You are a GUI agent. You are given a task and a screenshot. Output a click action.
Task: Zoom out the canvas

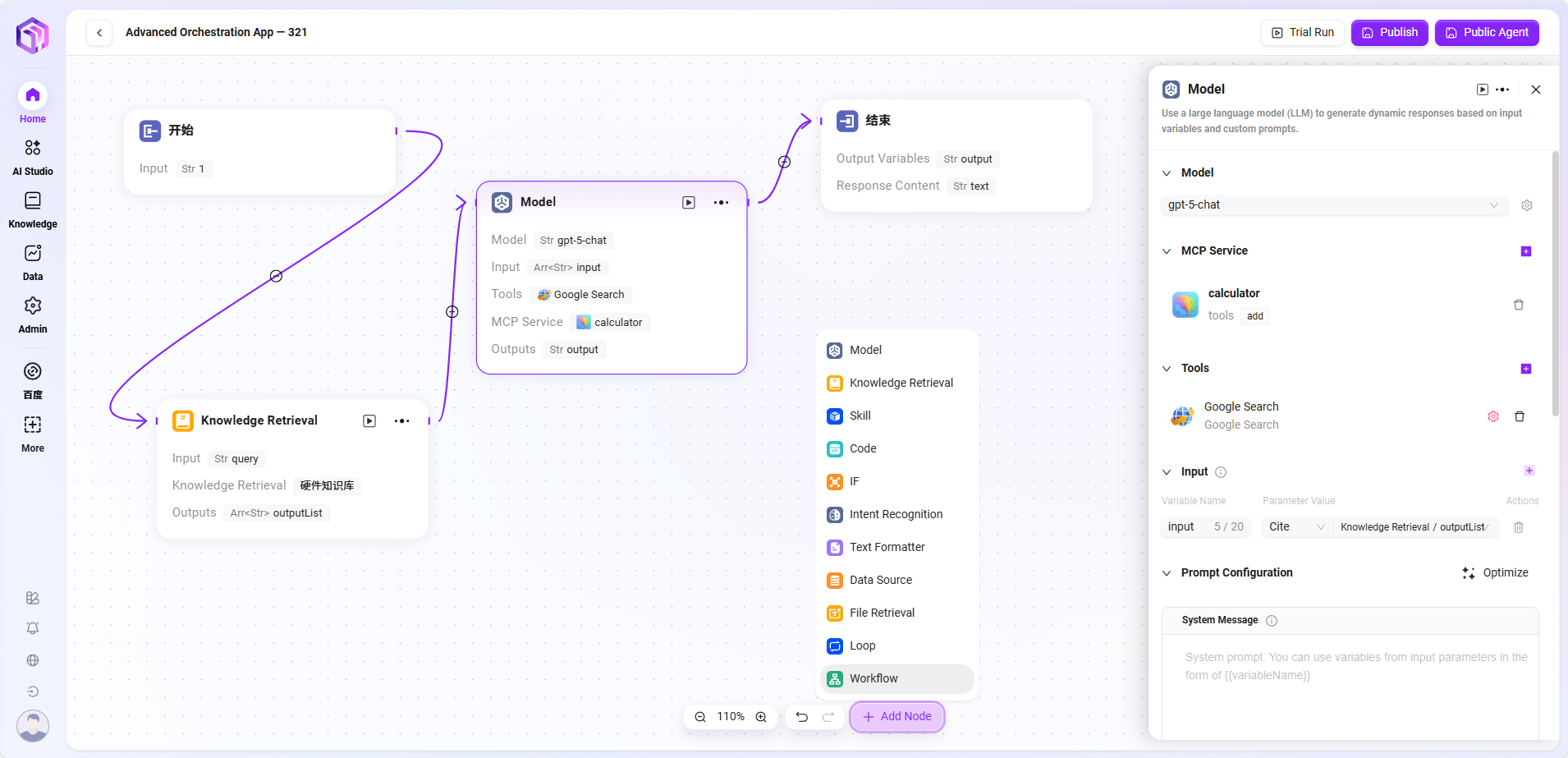(700, 717)
